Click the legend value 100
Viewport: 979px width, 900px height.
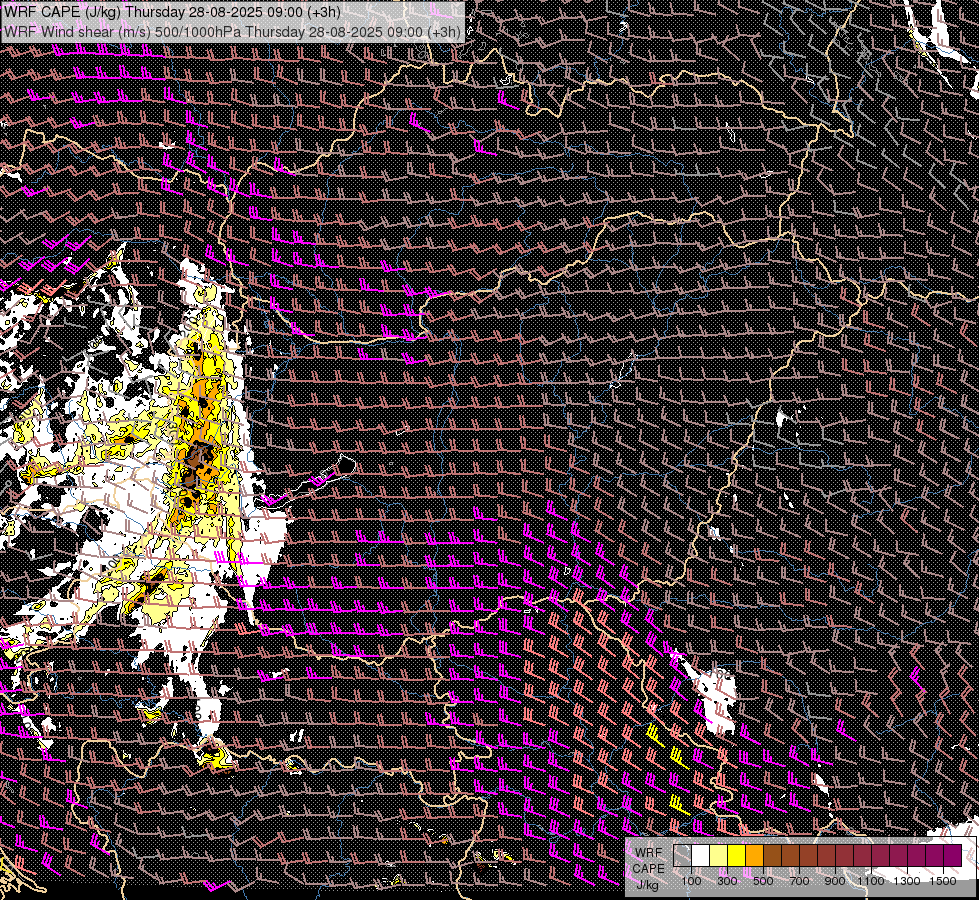pyautogui.click(x=691, y=881)
